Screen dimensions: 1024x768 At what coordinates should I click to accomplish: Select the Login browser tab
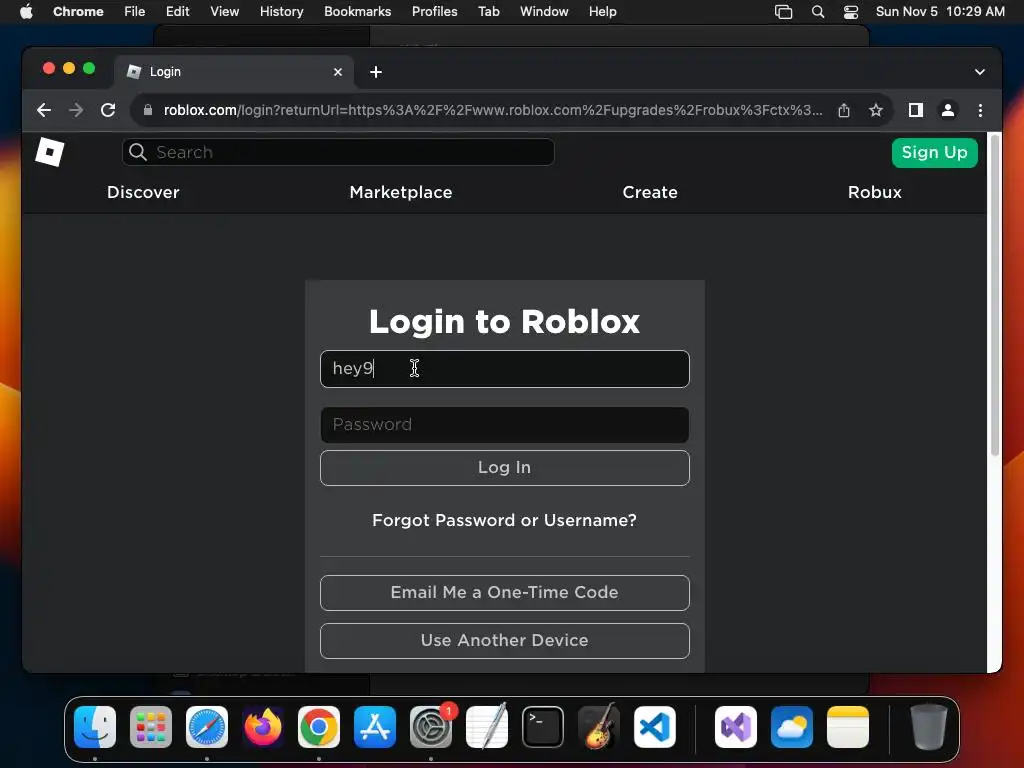[235, 72]
